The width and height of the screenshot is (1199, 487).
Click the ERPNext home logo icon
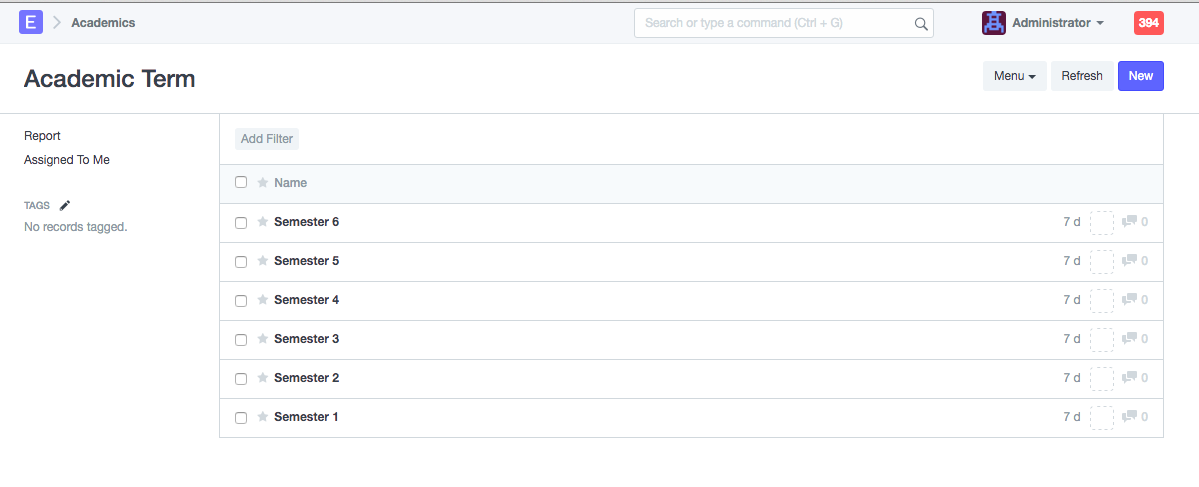(x=31, y=22)
